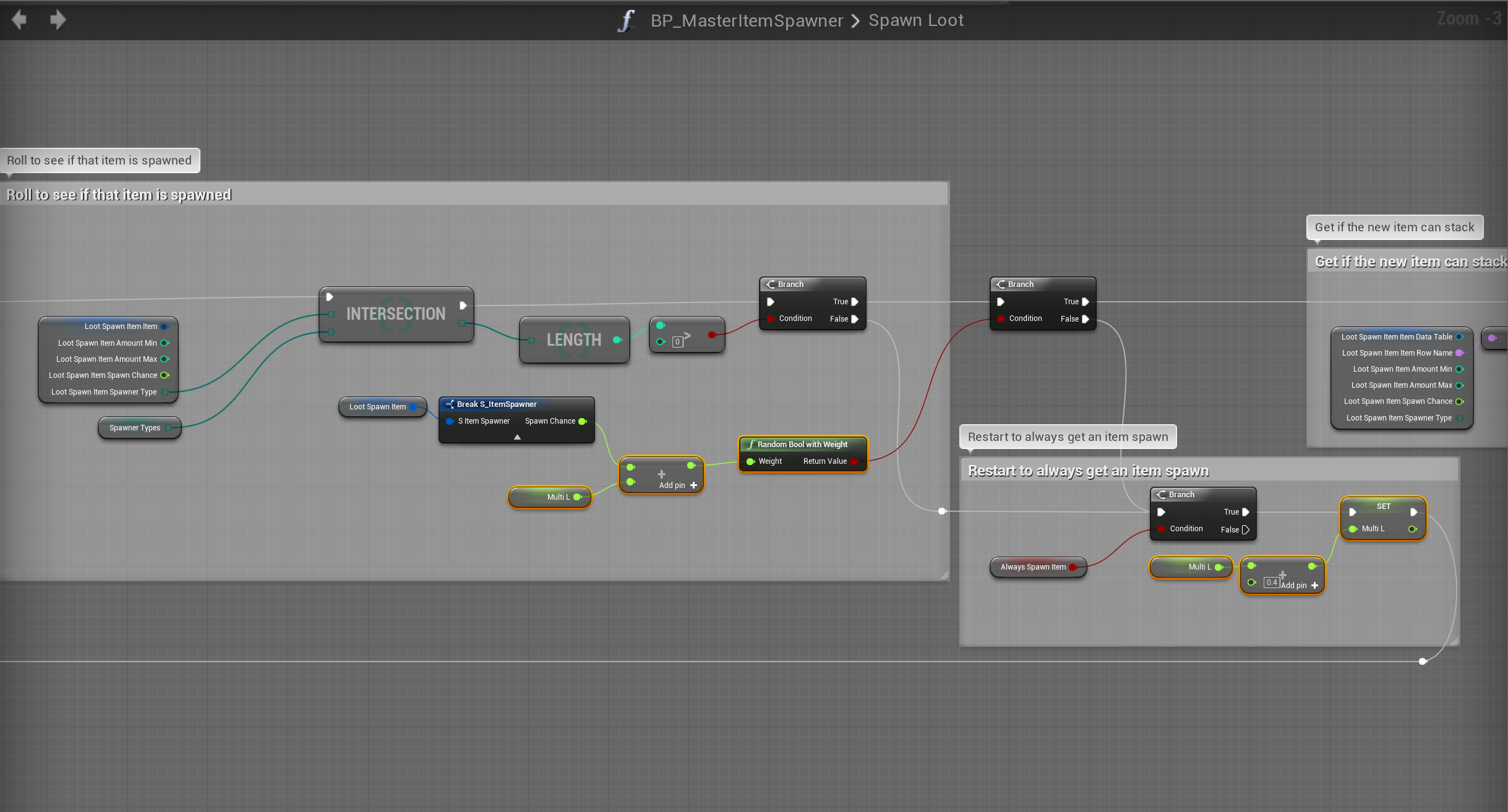Click the Spawner Types variable node
1508x812 pixels.
click(x=135, y=428)
